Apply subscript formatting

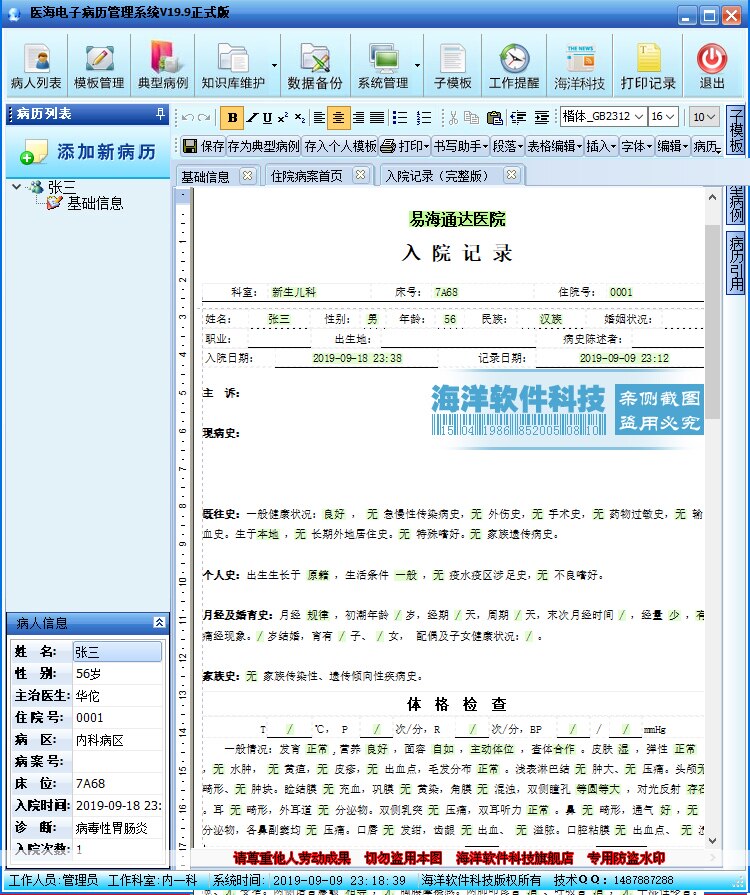pos(300,118)
